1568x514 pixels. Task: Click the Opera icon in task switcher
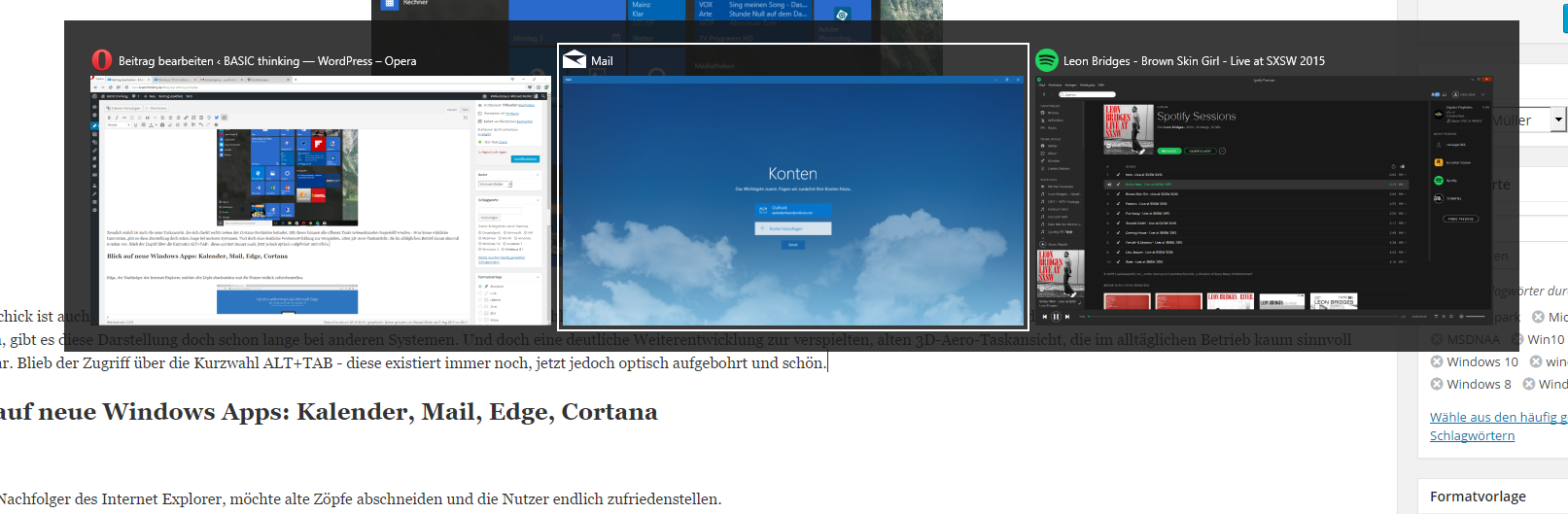pos(102,60)
